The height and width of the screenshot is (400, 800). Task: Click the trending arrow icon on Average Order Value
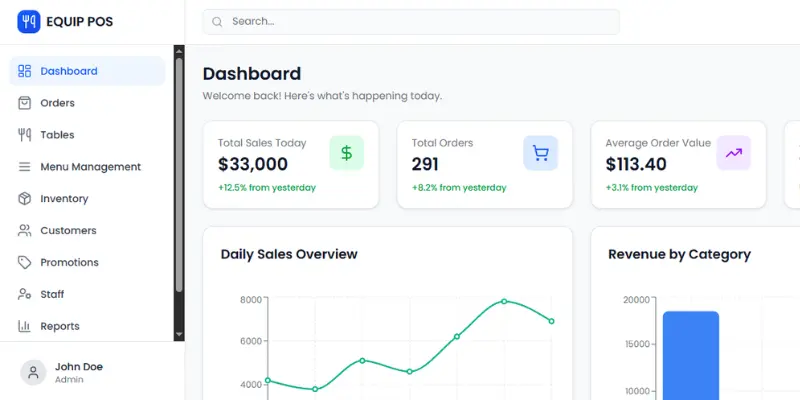734,153
